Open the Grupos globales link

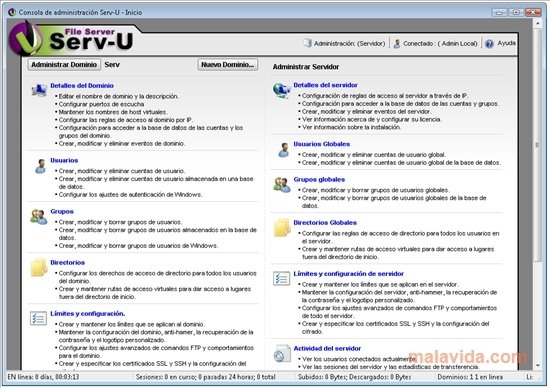319,180
